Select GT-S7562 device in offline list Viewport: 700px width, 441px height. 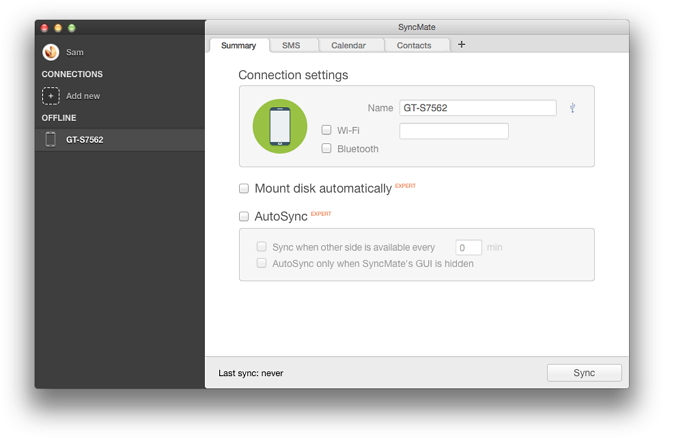click(x=120, y=140)
